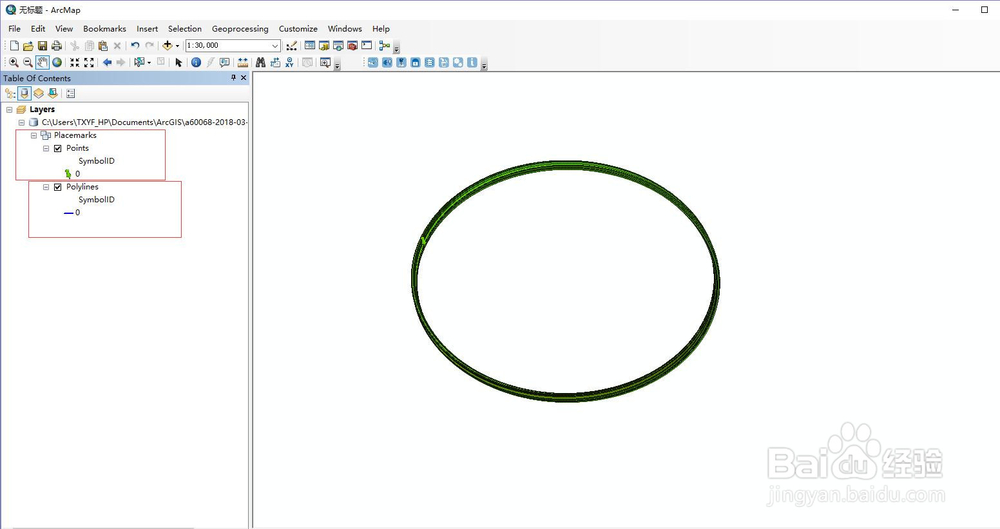Viewport: 1000px width, 529px height.
Task: Click the green pushpin symbol for Points
Action: 68,174
